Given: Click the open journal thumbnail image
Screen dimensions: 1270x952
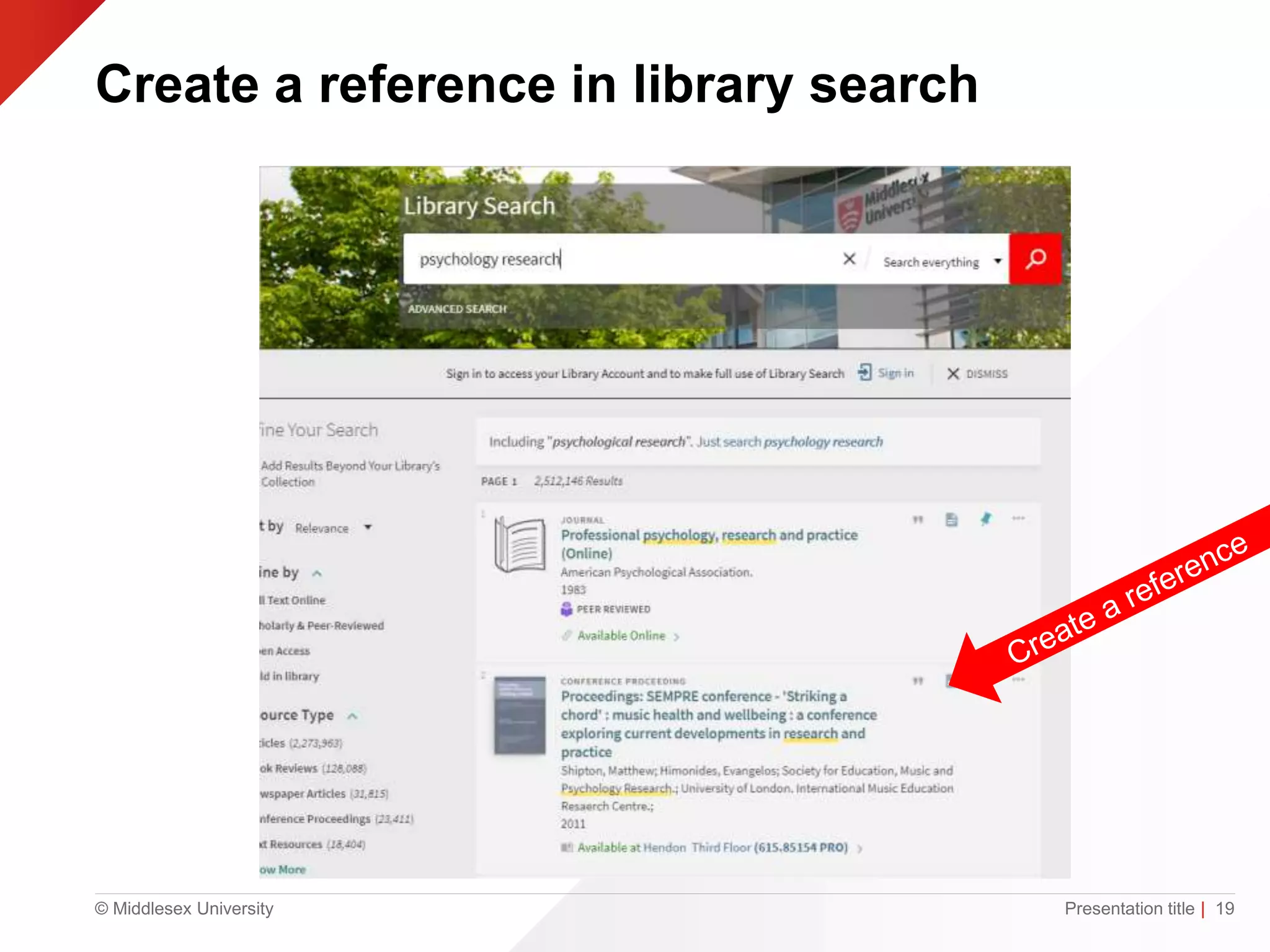Looking at the screenshot, I should [x=520, y=544].
